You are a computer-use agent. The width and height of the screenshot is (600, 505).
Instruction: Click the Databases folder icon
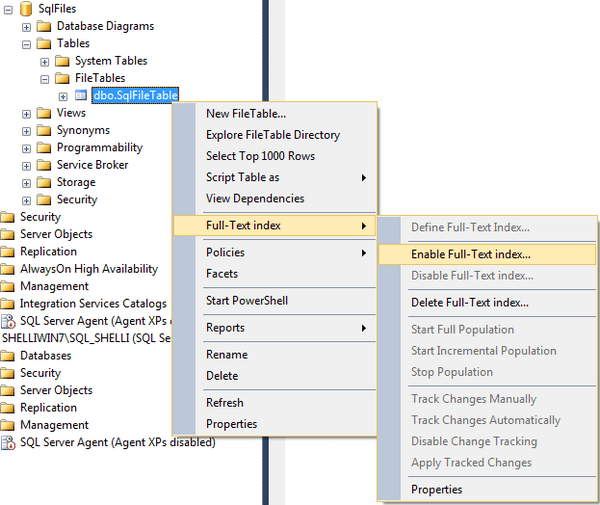coord(7,356)
